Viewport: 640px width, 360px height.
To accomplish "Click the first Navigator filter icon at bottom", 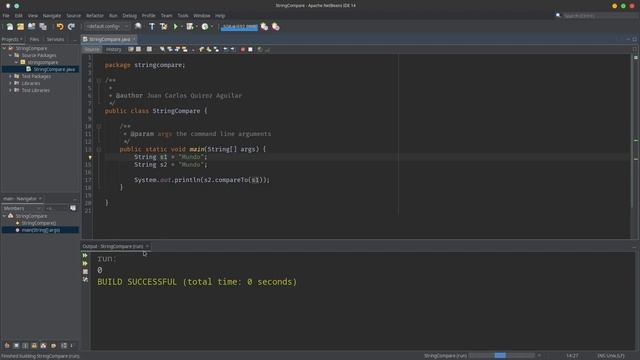I will (x=7, y=346).
